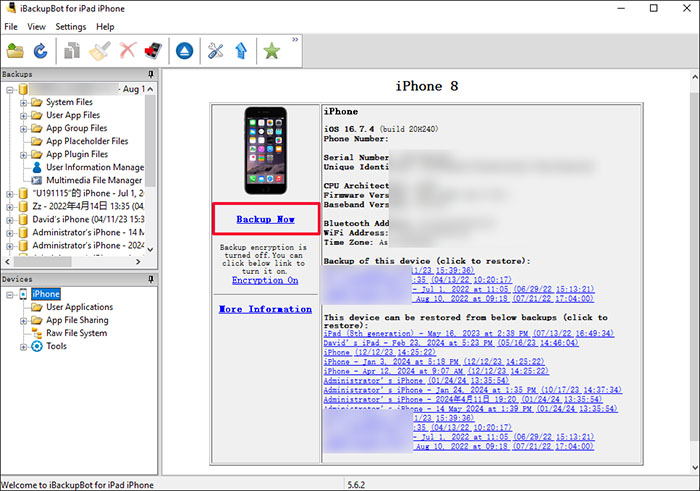
Task: Click version 5.6.2 in status bar
Action: point(356,485)
